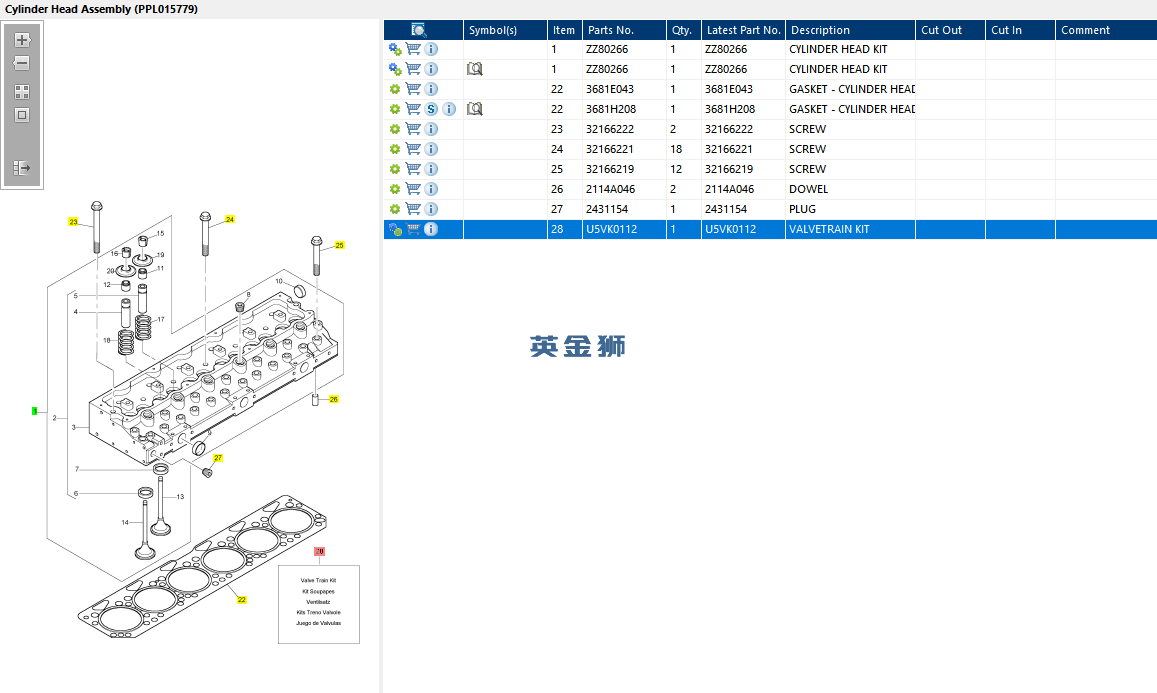This screenshot has width=1157, height=693.
Task: Click quantity 12 for screw 32166219
Action: (683, 169)
